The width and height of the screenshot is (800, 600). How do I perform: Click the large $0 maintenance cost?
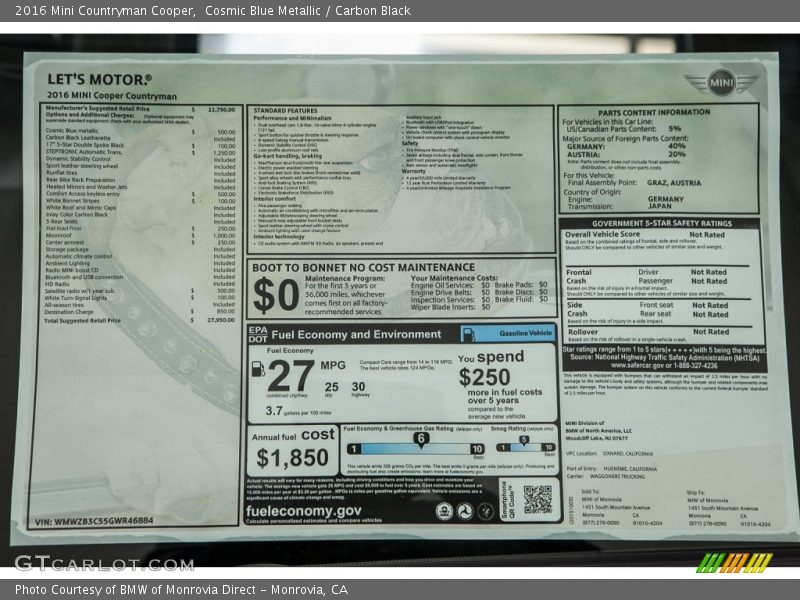276,295
